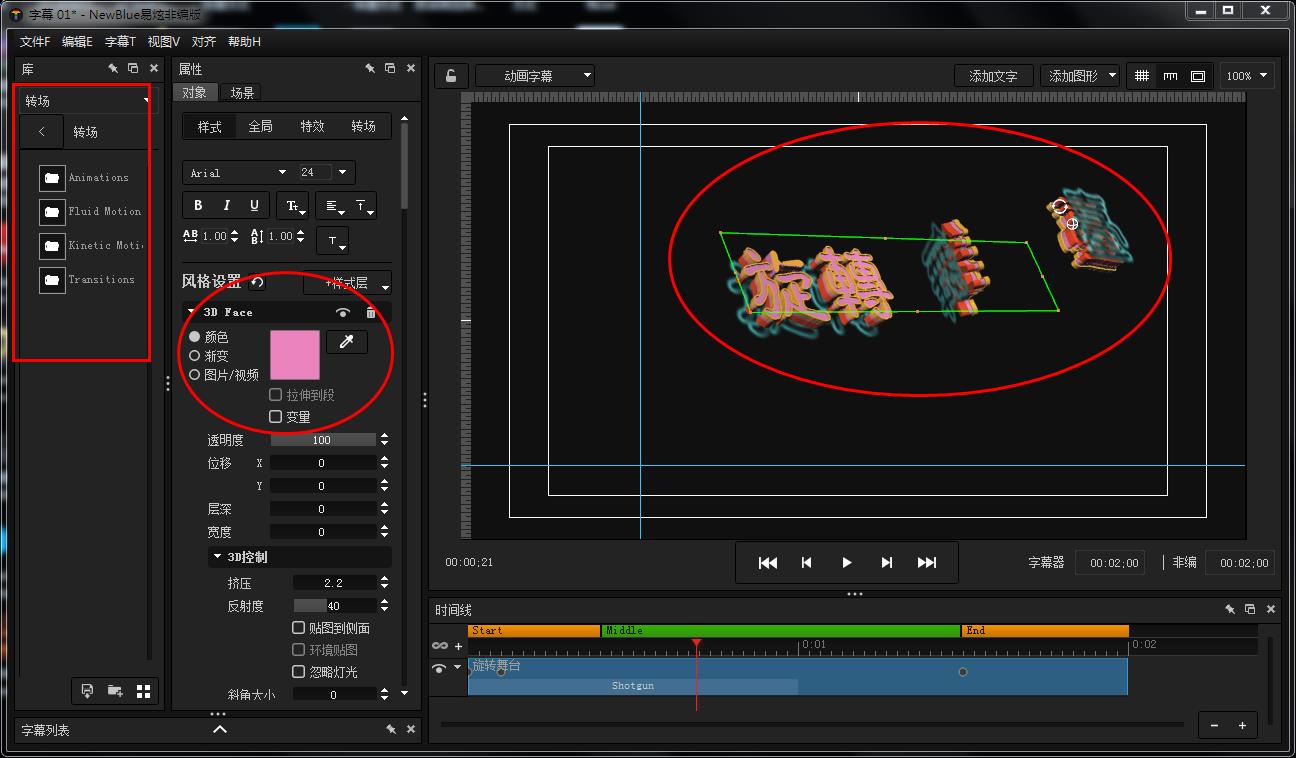Click the timeline link icon
The width and height of the screenshot is (1296, 758).
[440, 646]
